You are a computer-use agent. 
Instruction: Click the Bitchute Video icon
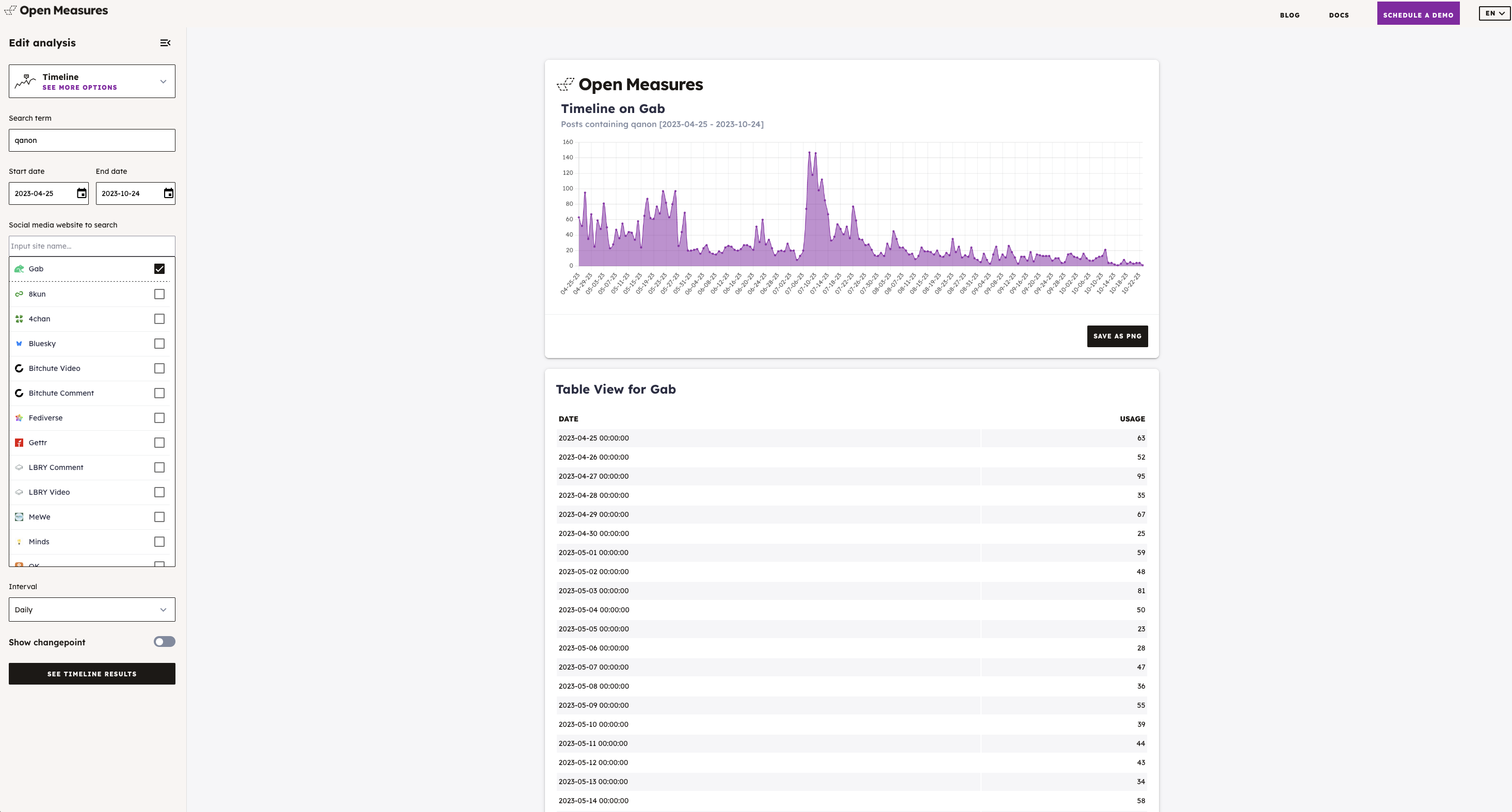(20, 368)
